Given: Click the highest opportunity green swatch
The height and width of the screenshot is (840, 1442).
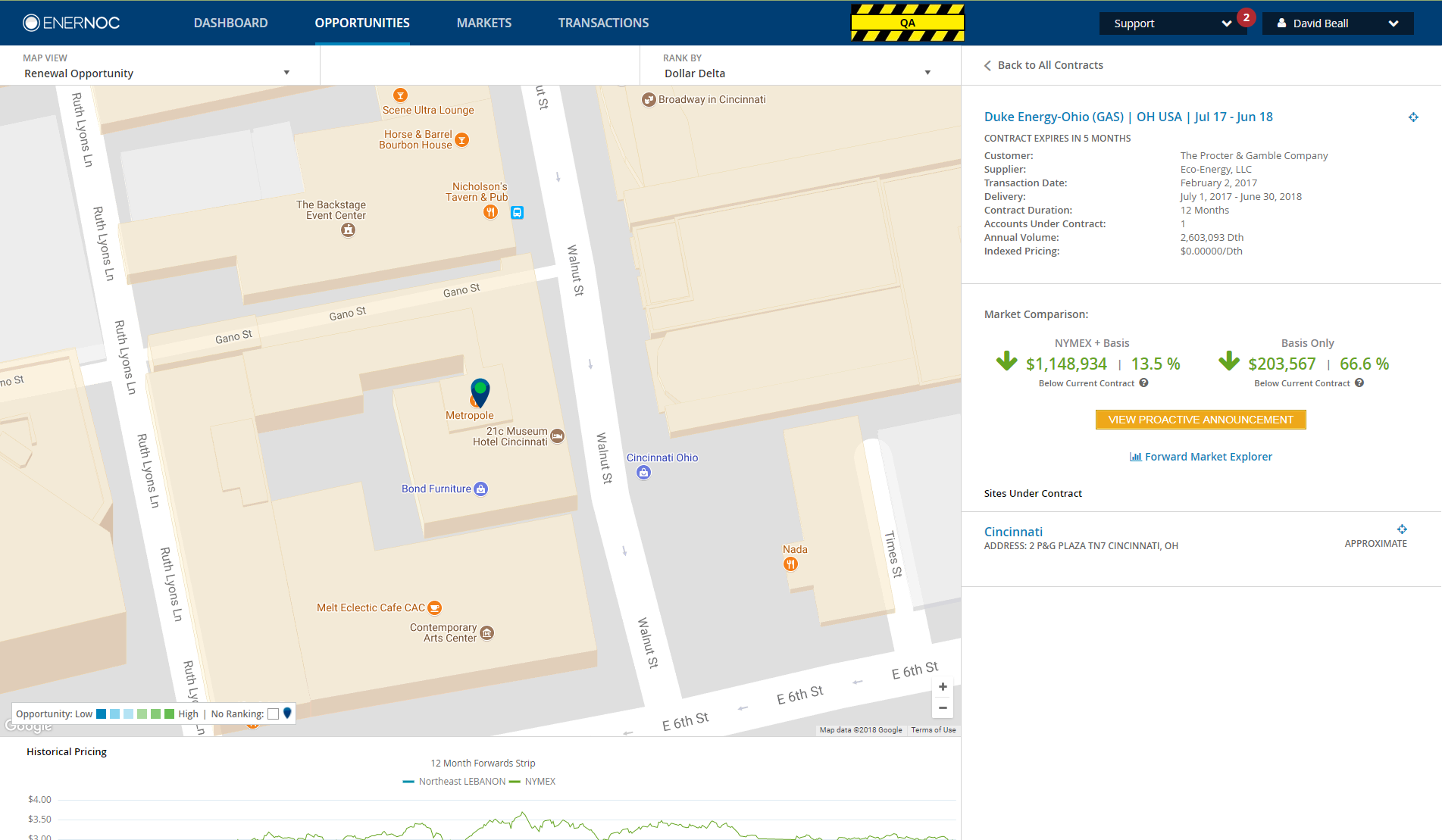Looking at the screenshot, I should tap(169, 714).
